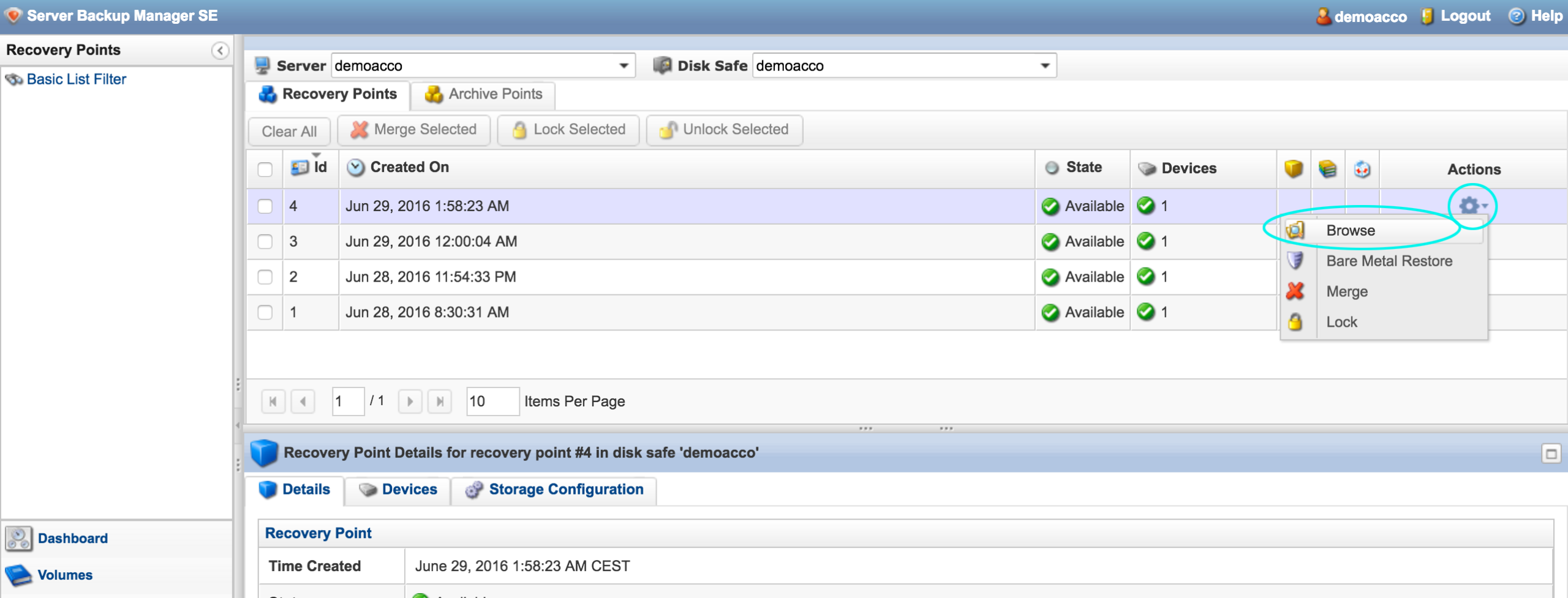Choose Browse from the actions menu

[x=1350, y=231]
